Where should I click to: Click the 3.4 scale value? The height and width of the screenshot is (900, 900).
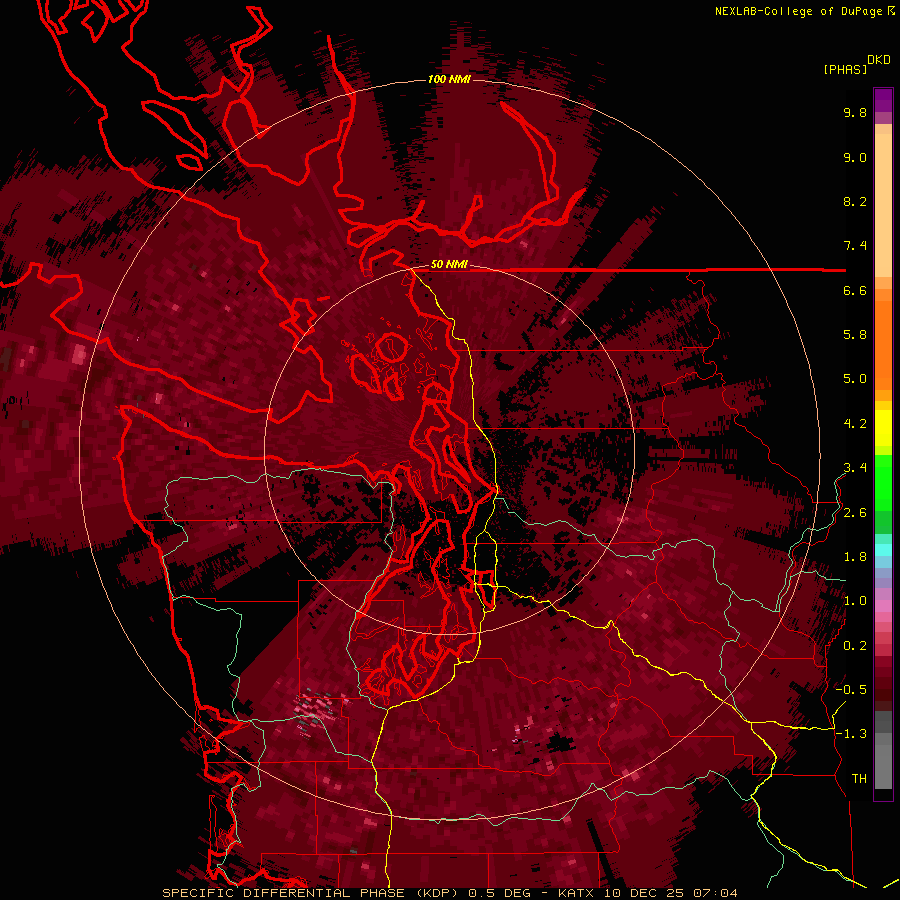[855, 468]
